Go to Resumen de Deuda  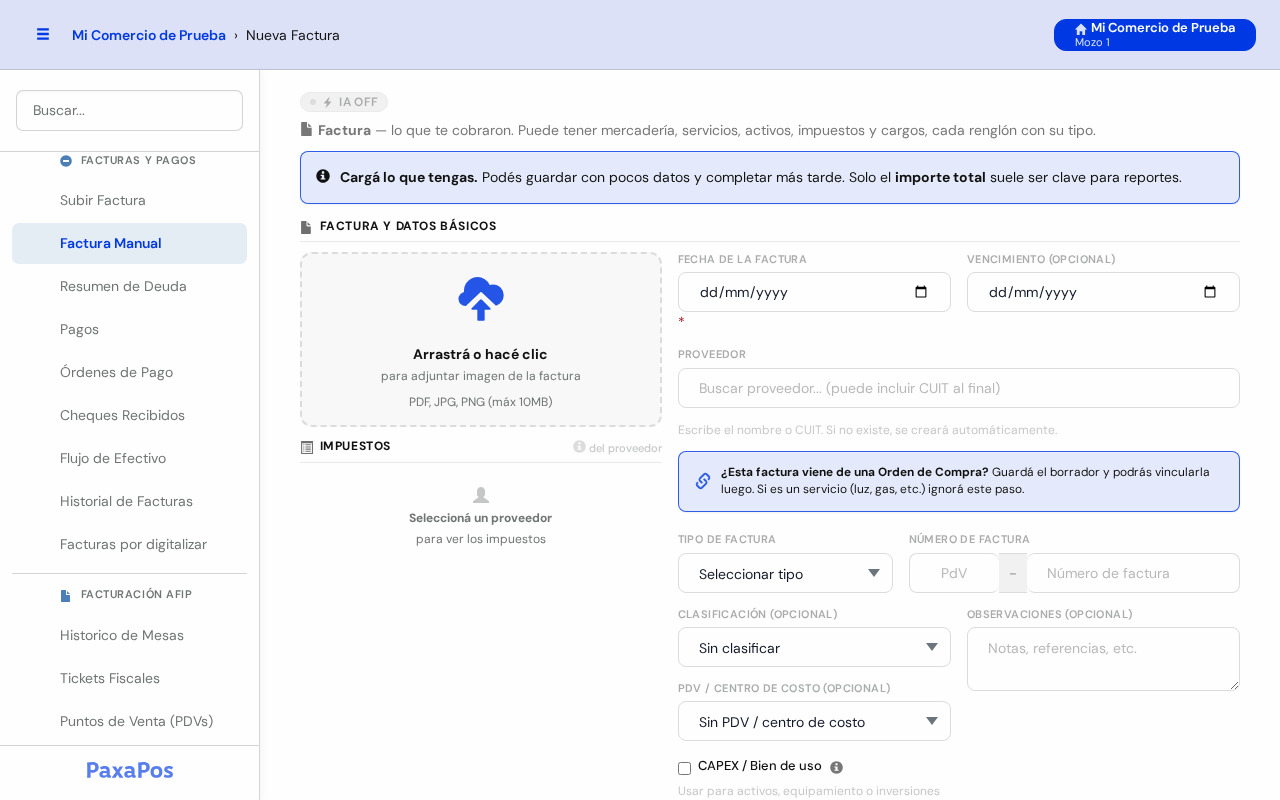coord(129,286)
